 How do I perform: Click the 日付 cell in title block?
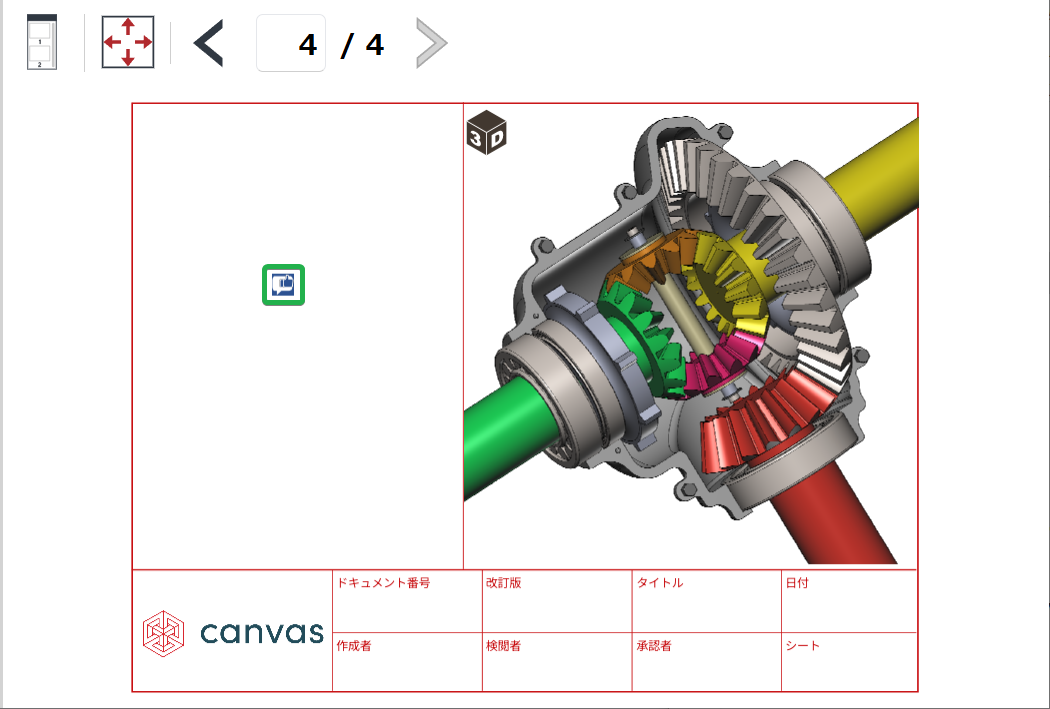click(x=849, y=601)
